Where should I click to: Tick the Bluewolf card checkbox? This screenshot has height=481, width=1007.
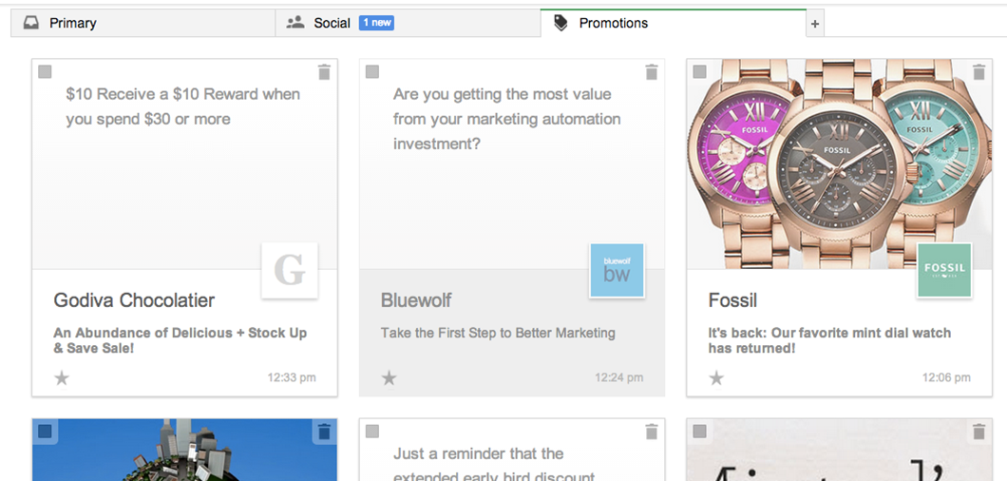pos(372,72)
